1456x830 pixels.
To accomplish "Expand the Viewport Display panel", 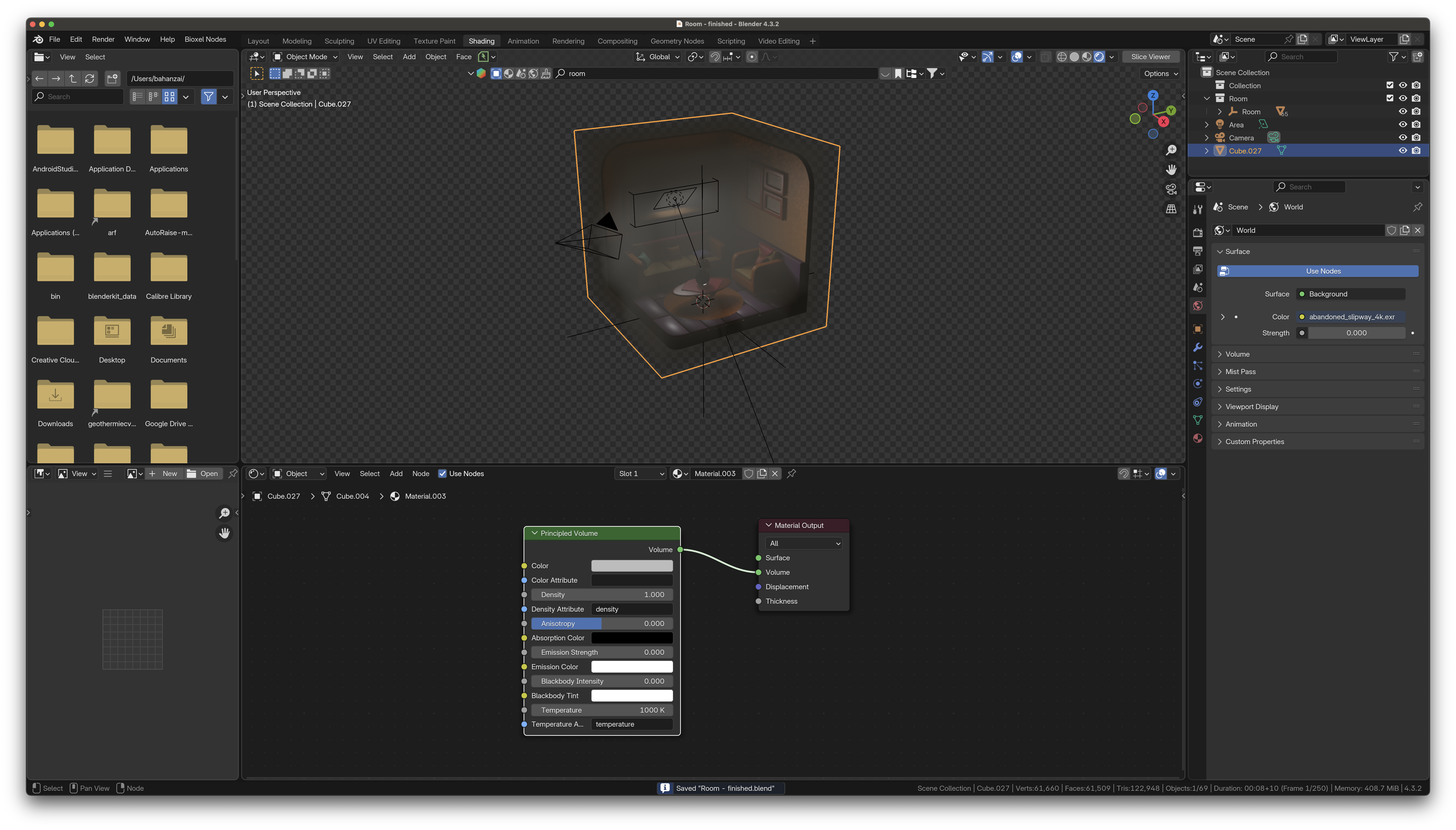I will 1317,407.
